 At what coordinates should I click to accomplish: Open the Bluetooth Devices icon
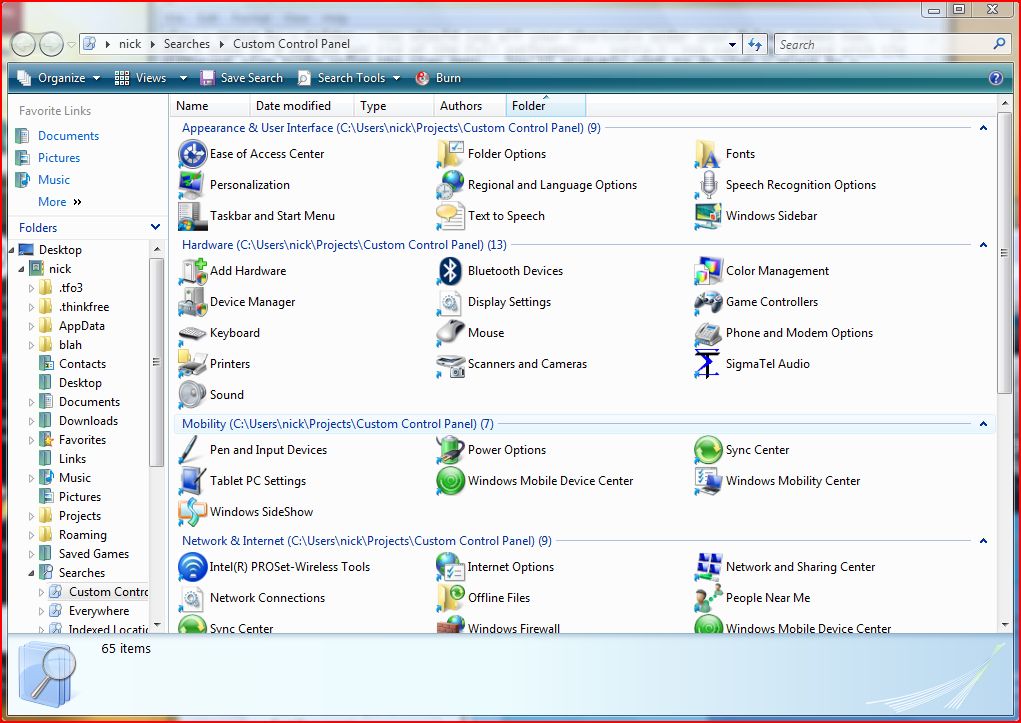click(450, 271)
